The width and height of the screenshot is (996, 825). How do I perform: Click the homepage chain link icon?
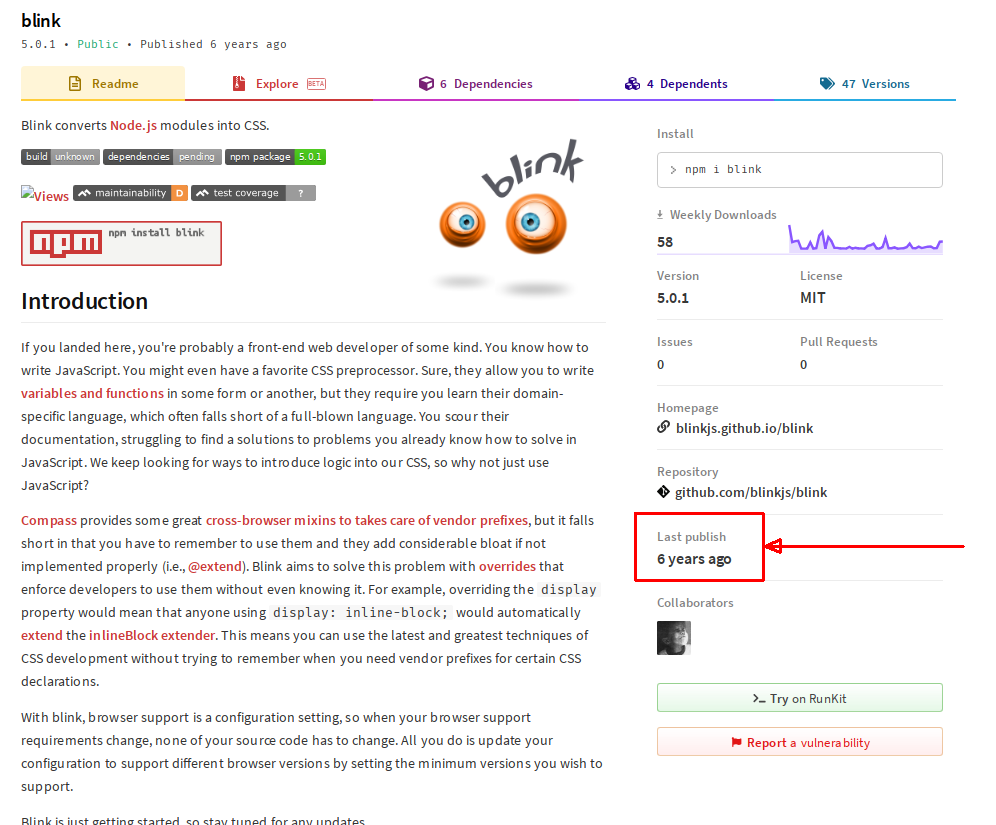coord(663,427)
